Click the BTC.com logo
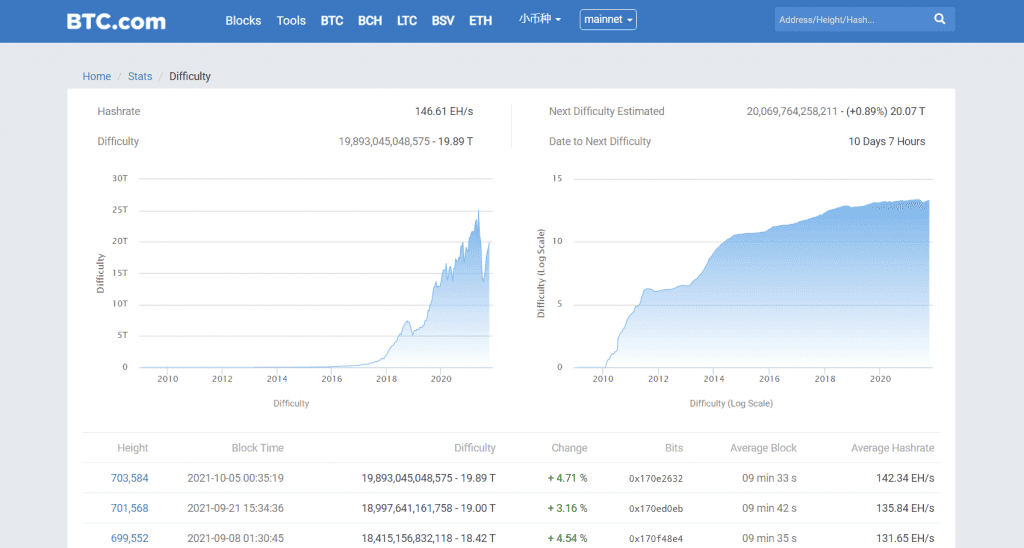 tap(116, 21)
